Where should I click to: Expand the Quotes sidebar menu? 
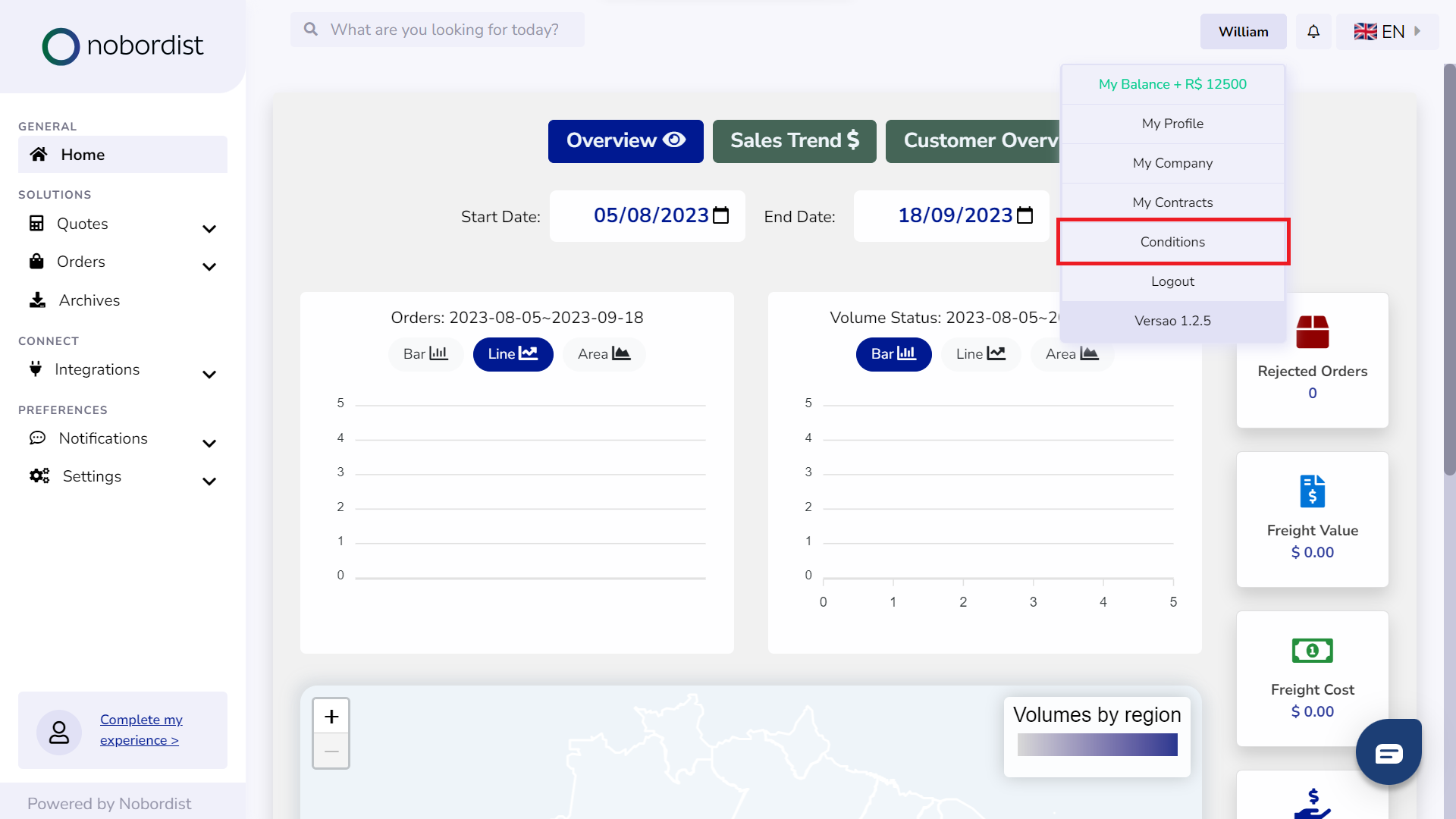click(x=209, y=228)
